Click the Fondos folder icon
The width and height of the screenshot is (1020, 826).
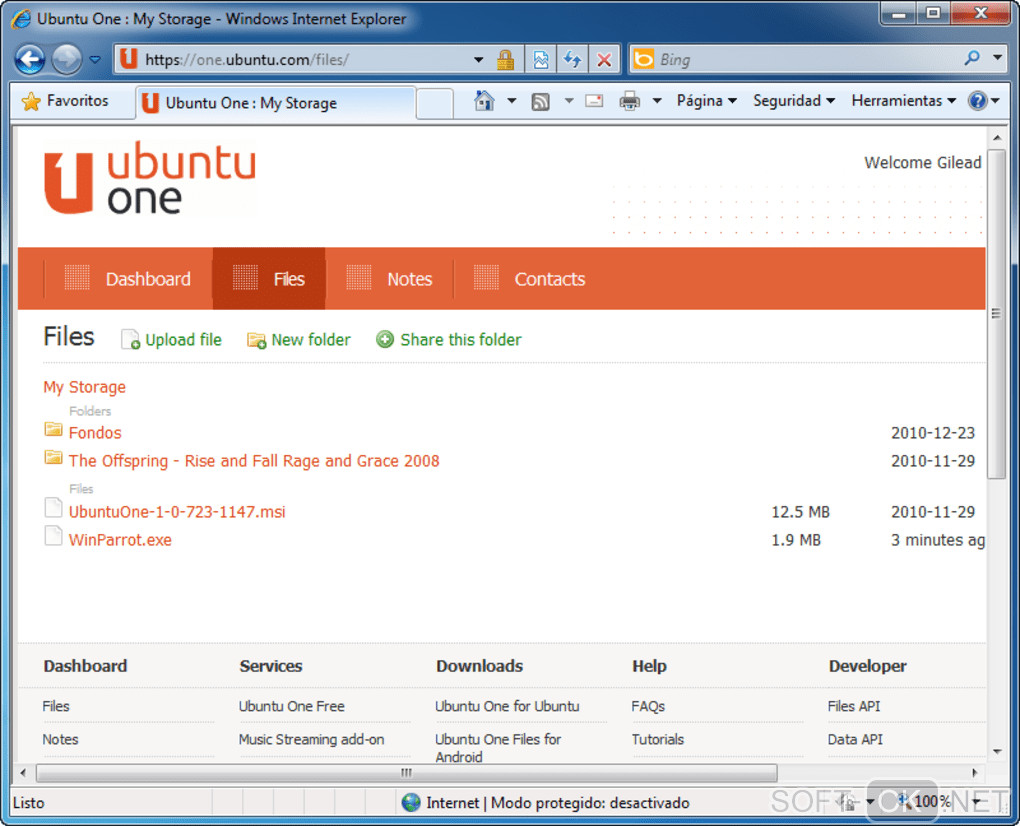(53, 429)
